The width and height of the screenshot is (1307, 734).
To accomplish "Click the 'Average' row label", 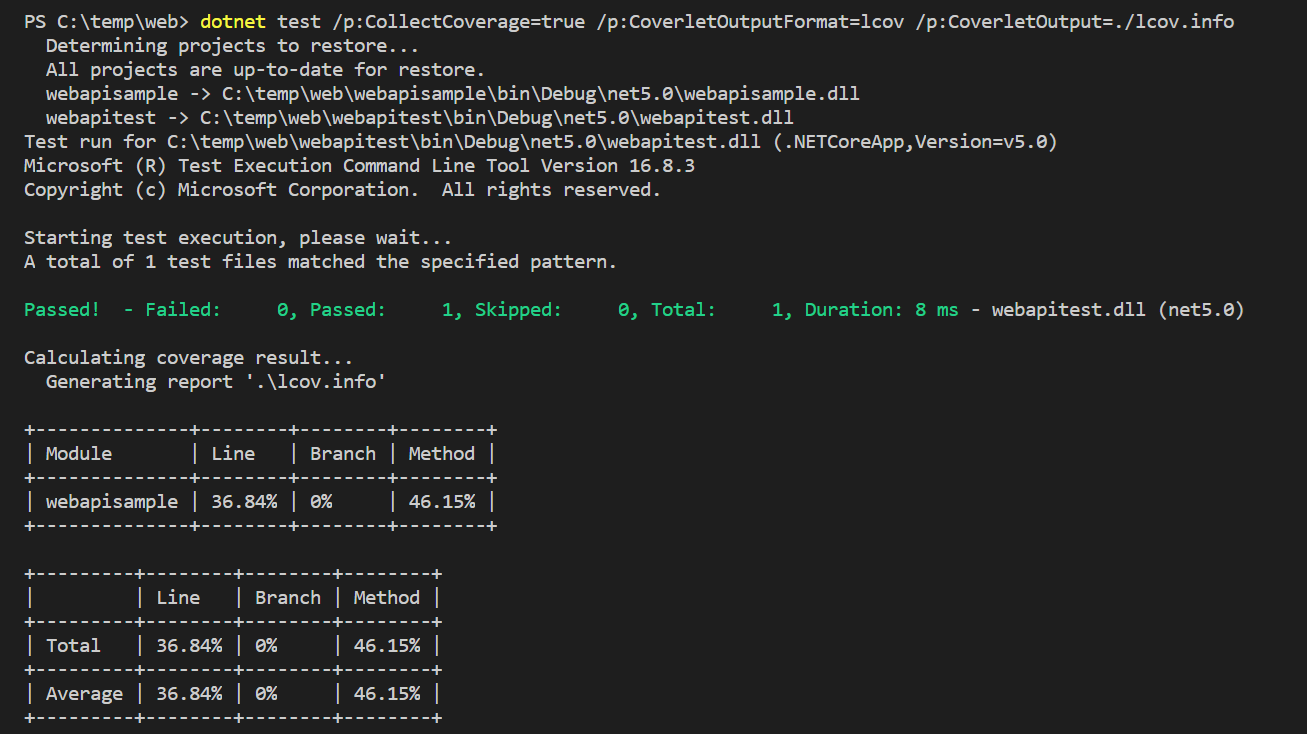I will click(x=84, y=694).
